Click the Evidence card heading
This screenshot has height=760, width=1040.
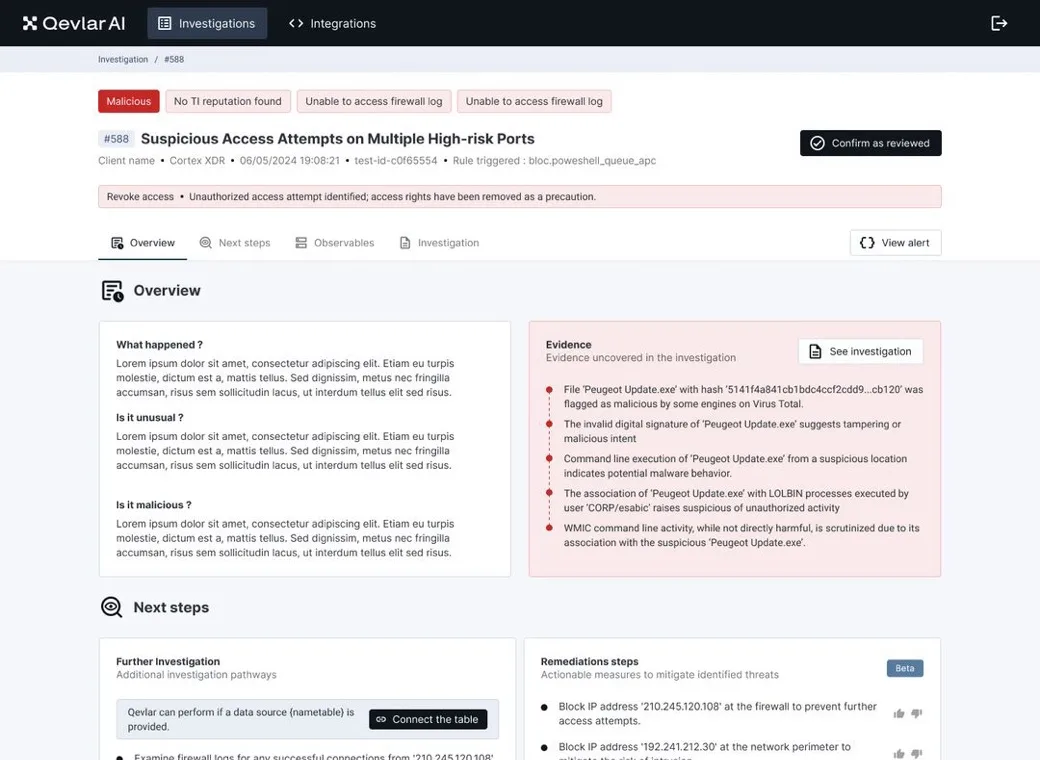[x=568, y=345]
